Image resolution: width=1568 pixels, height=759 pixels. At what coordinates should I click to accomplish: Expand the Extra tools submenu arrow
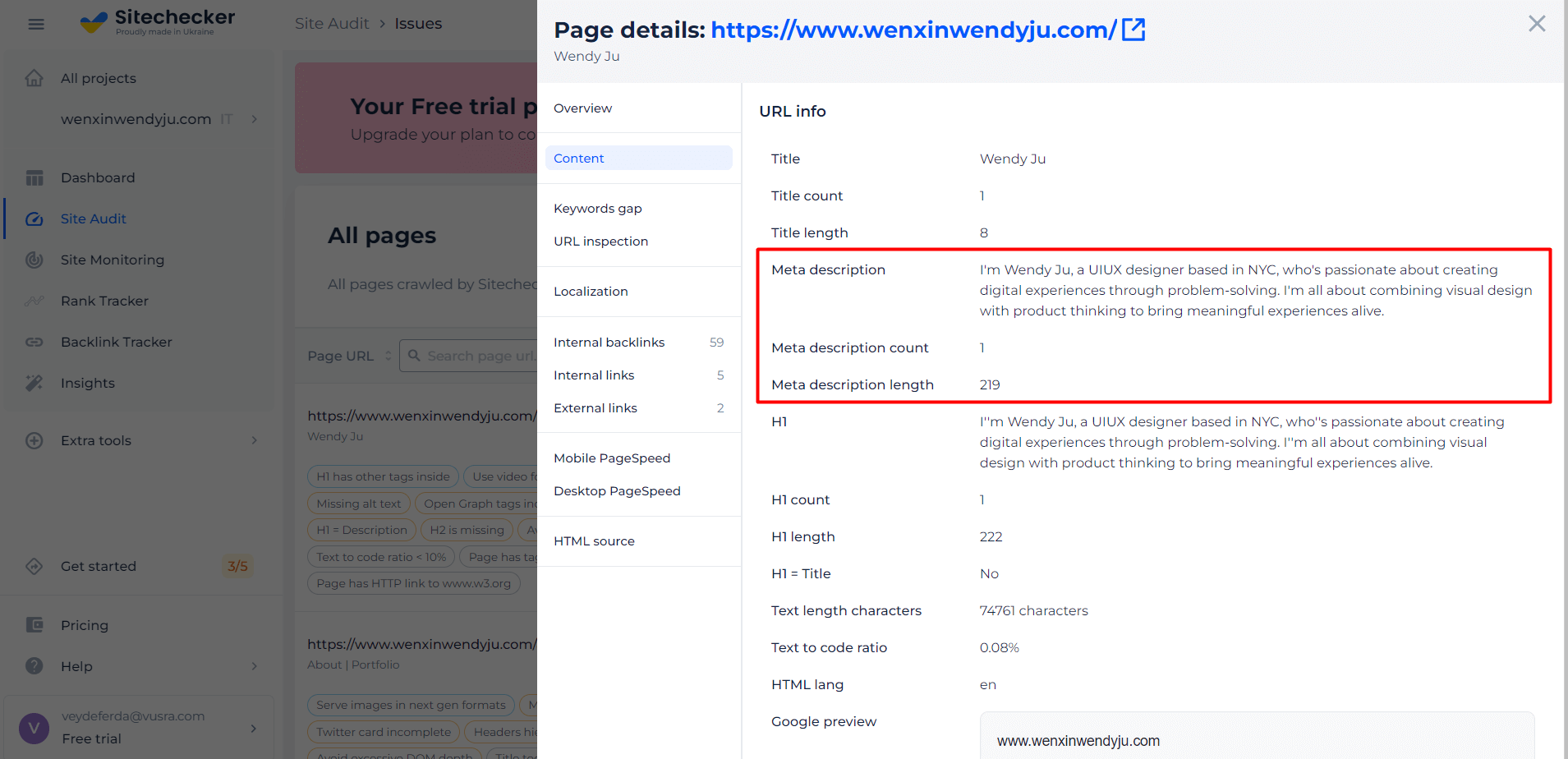255,440
